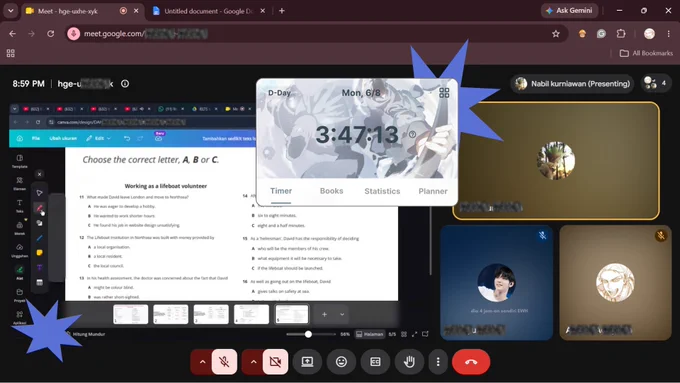680x383 pixels.
Task: Click the grid icon in timer widget
Action: [444, 93]
